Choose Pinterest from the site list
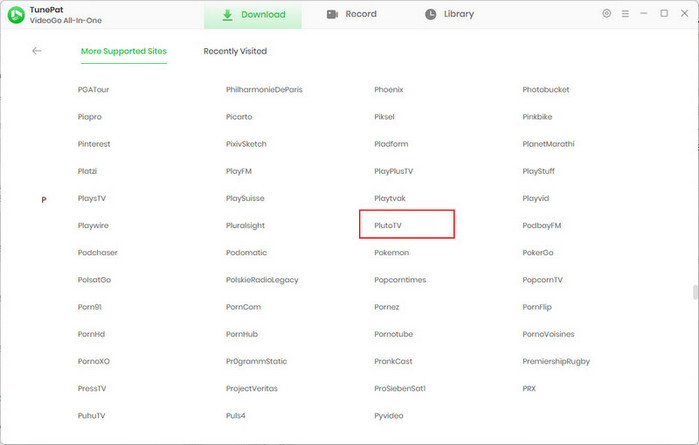 [94, 144]
